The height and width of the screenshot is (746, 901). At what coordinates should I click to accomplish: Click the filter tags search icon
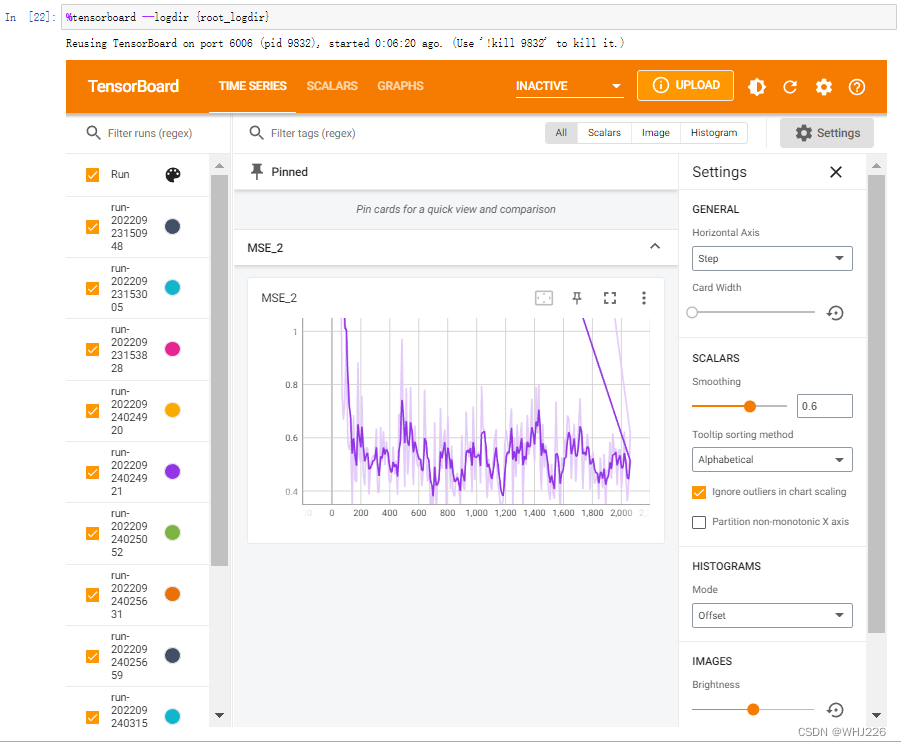click(256, 133)
